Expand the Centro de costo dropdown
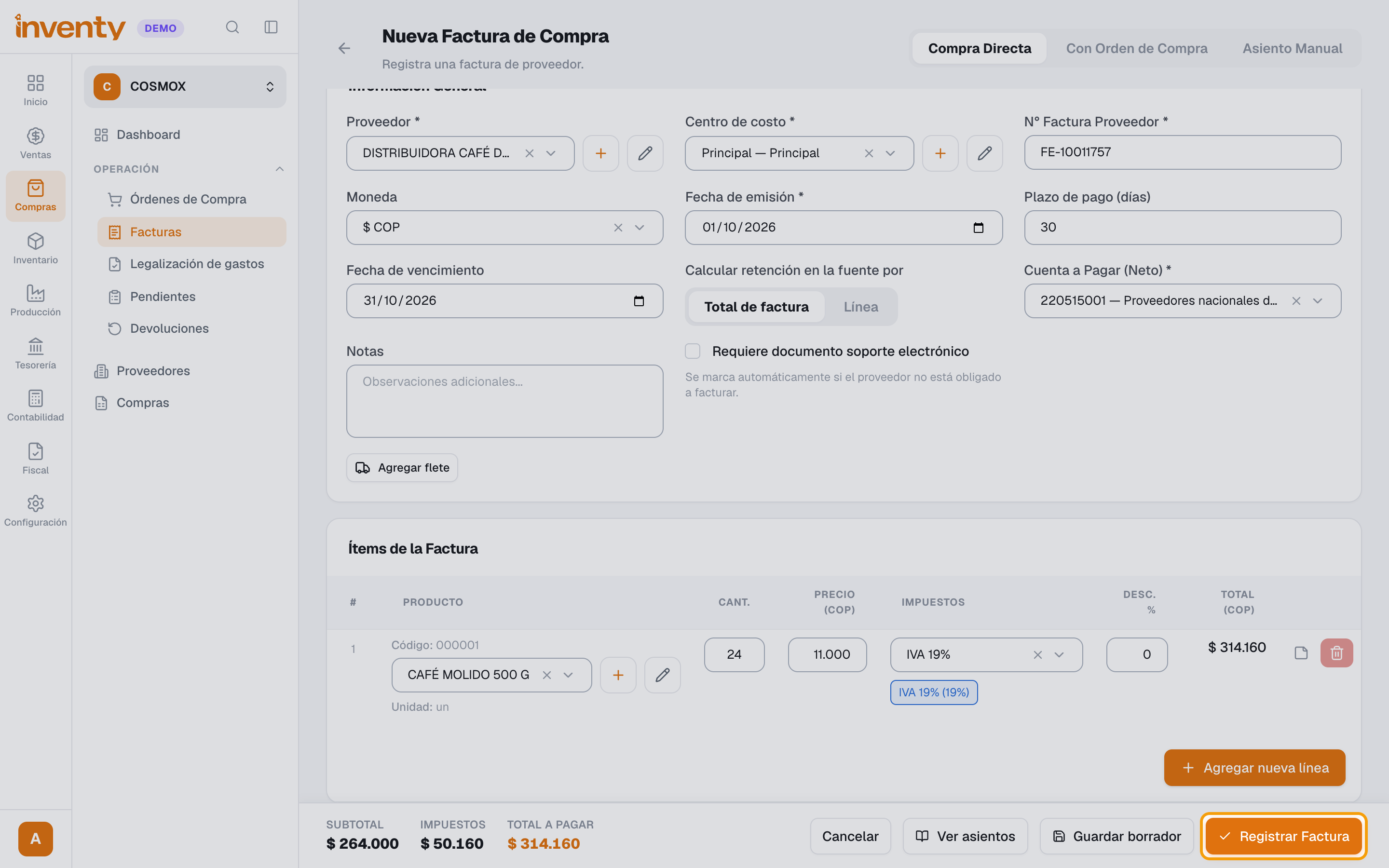 click(890, 153)
